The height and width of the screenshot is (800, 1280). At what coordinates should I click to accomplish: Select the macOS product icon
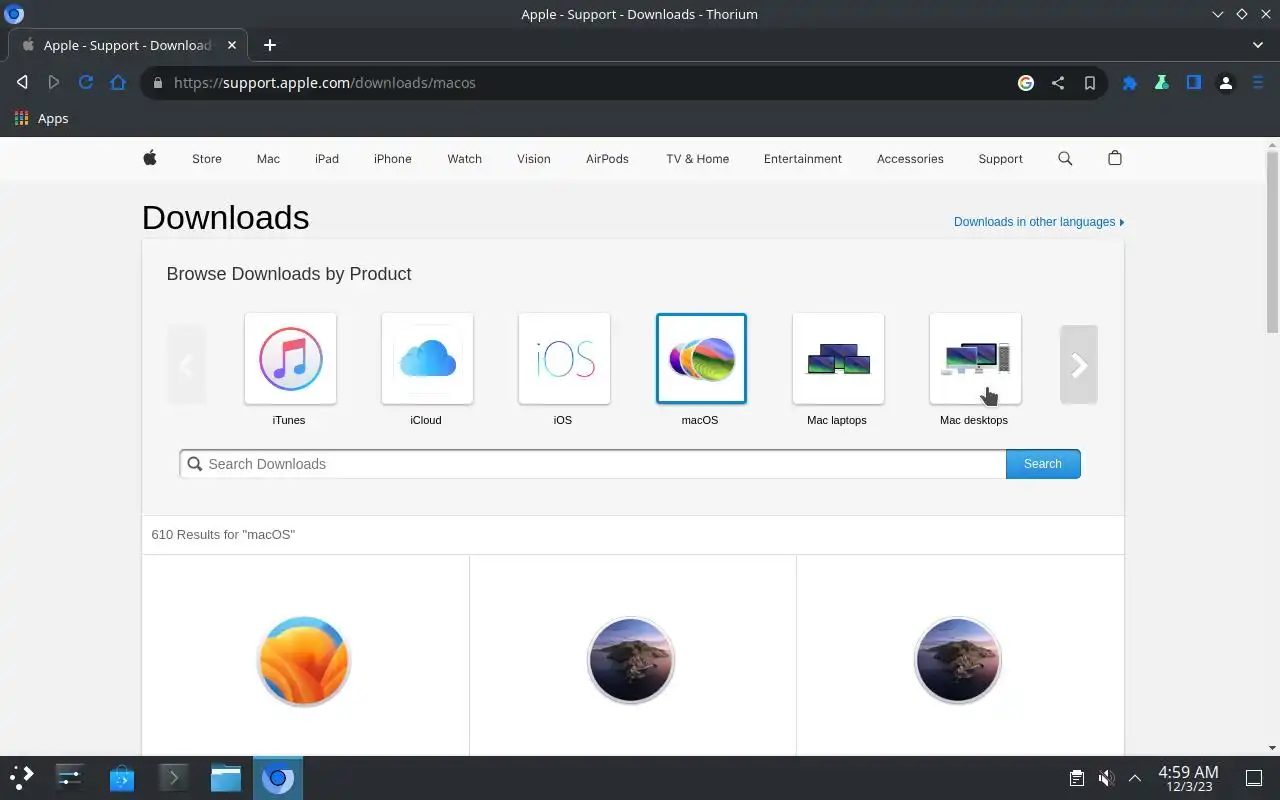click(x=701, y=358)
